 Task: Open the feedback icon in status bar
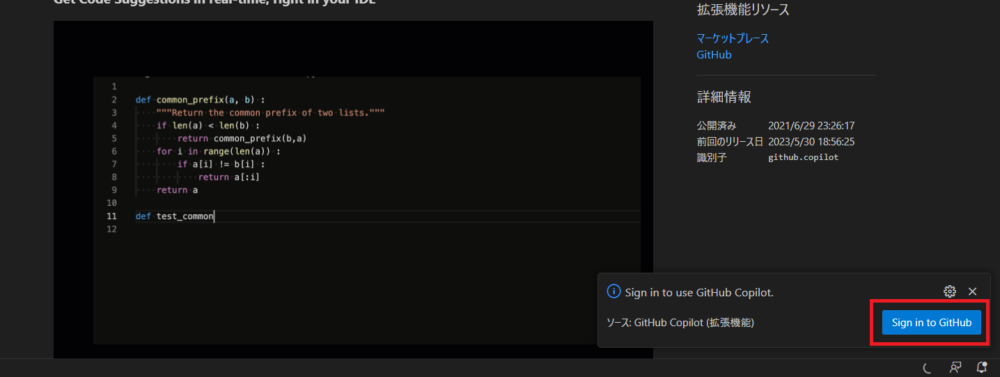(x=955, y=367)
